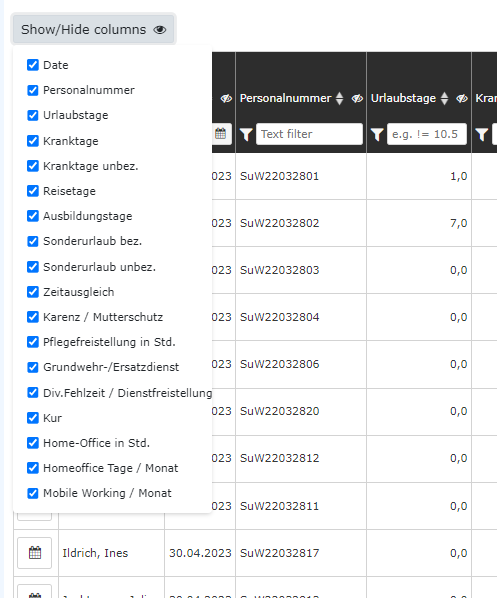Toggle the Kur column checkbox

coord(33,418)
